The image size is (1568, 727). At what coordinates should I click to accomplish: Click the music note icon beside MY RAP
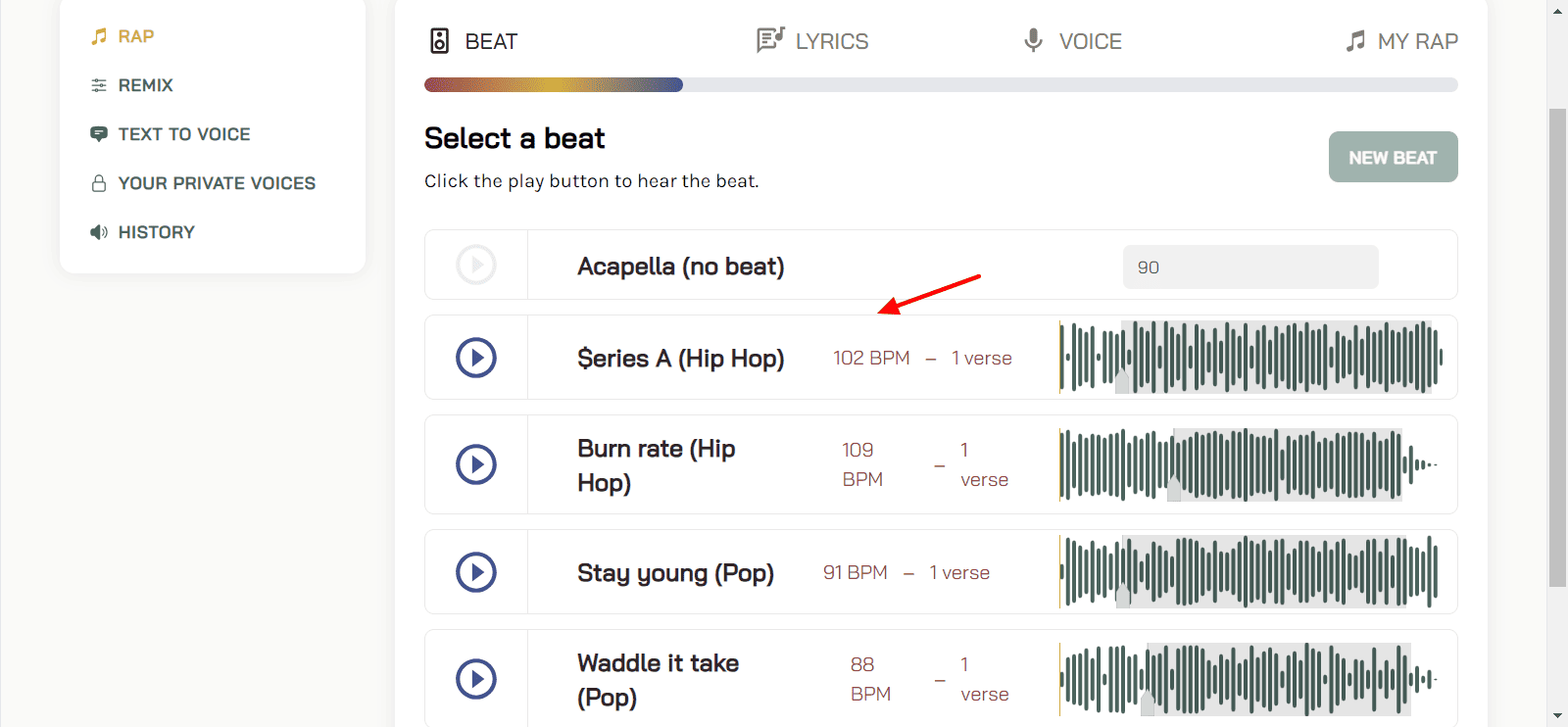pos(1355,41)
